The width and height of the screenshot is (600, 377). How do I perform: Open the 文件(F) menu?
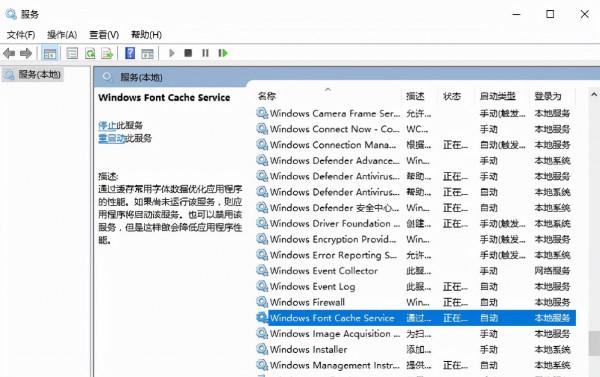click(21, 35)
